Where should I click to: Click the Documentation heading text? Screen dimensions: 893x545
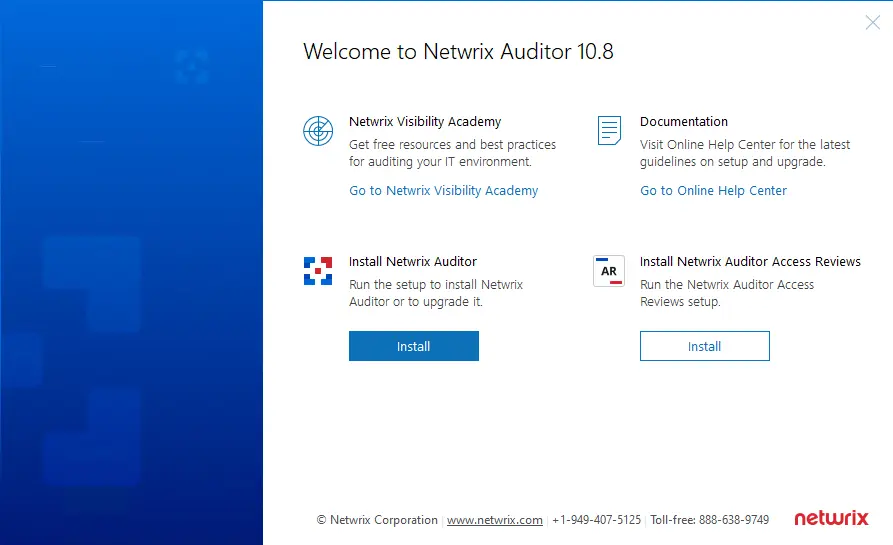[684, 122]
